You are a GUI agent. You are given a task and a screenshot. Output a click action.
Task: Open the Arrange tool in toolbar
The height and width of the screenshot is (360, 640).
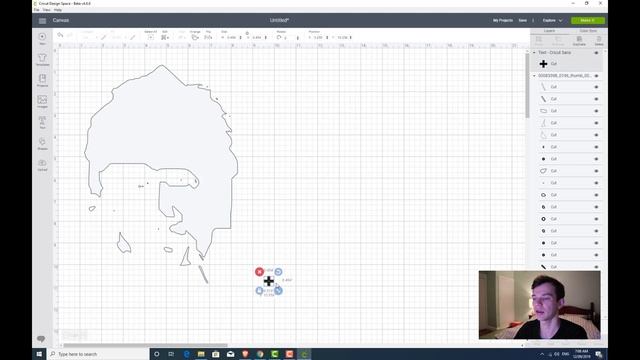point(195,36)
